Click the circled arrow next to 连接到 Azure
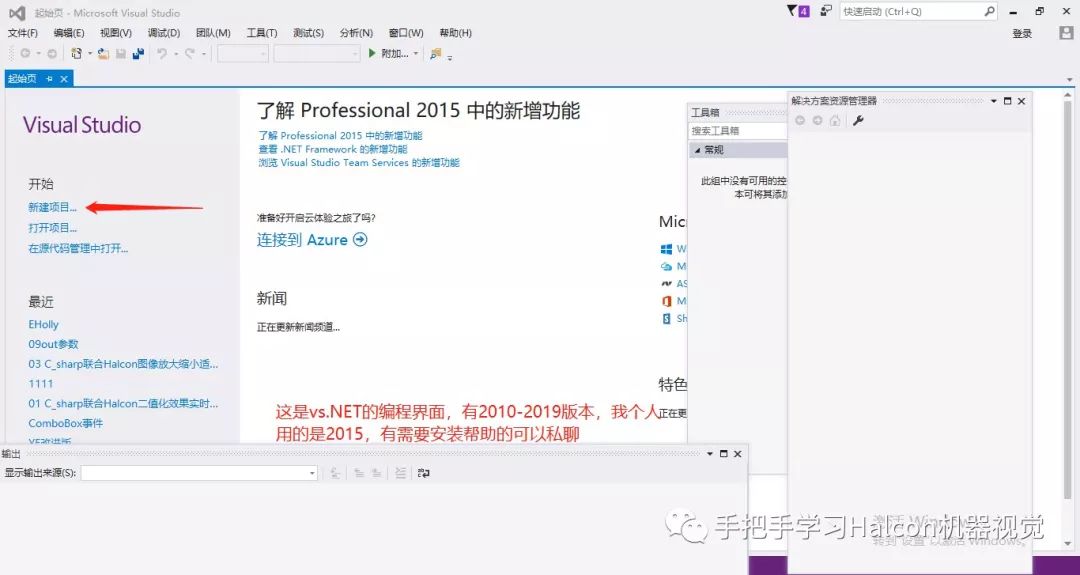Screen dimensions: 1080x575 pyautogui.click(x=360, y=240)
